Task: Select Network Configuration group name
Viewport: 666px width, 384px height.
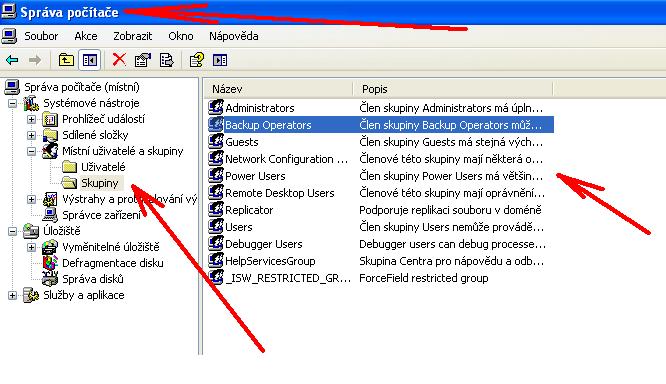Action: [286, 159]
